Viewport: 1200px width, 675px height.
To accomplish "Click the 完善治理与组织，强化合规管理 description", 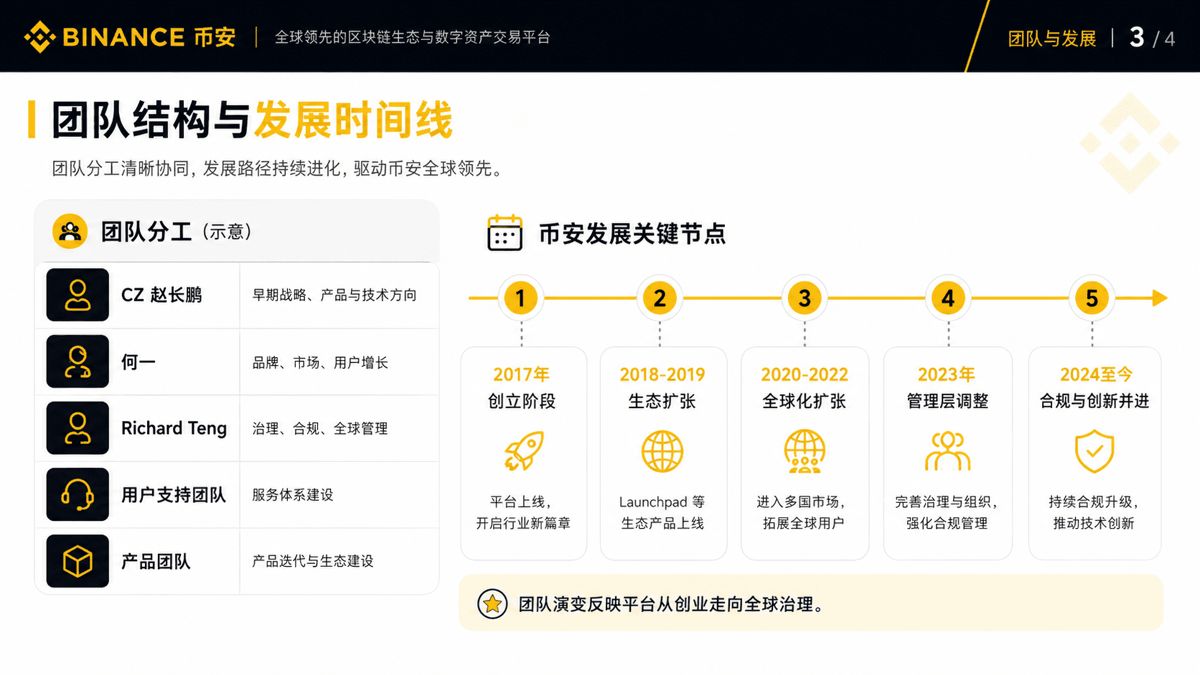I will (946, 512).
